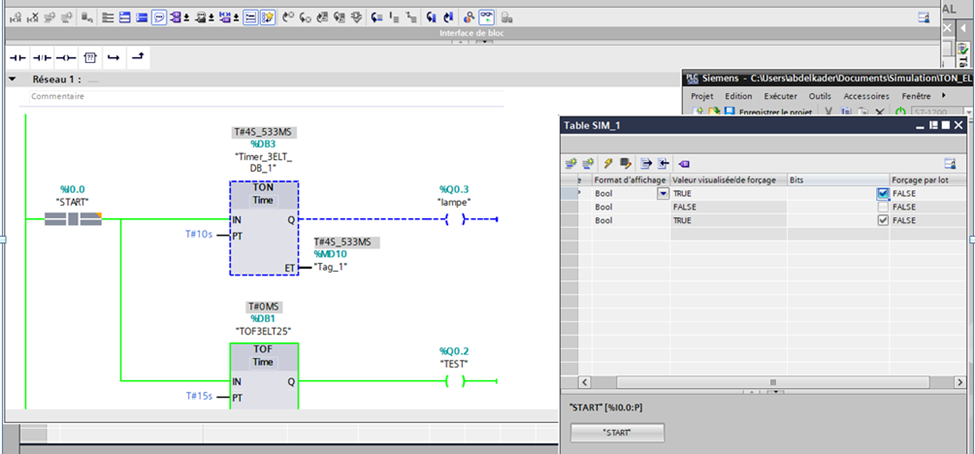Open the Exécuter menu in PLCSIM
The image size is (975, 454).
coord(780,96)
